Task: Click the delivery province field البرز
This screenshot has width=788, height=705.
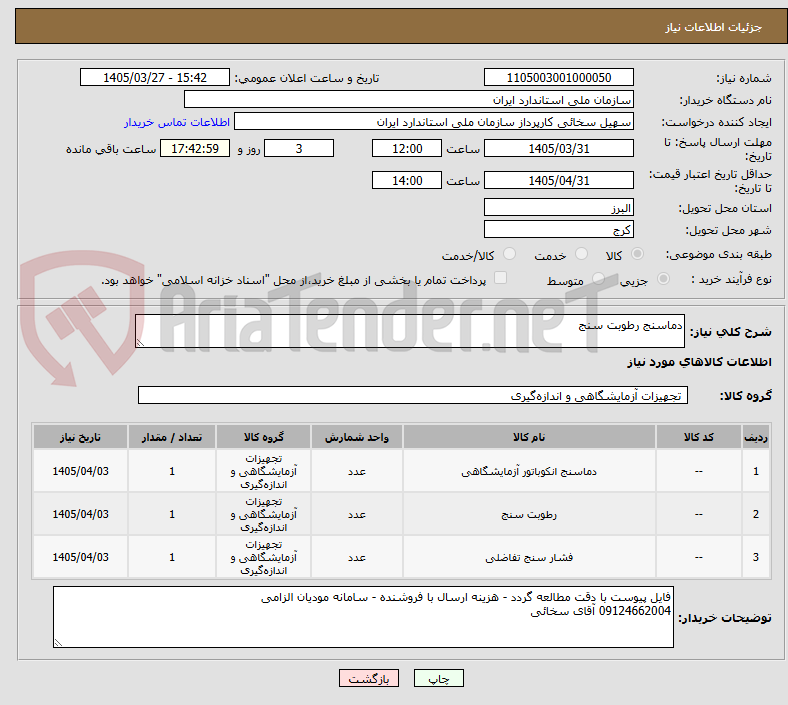Action: pyautogui.click(x=559, y=207)
